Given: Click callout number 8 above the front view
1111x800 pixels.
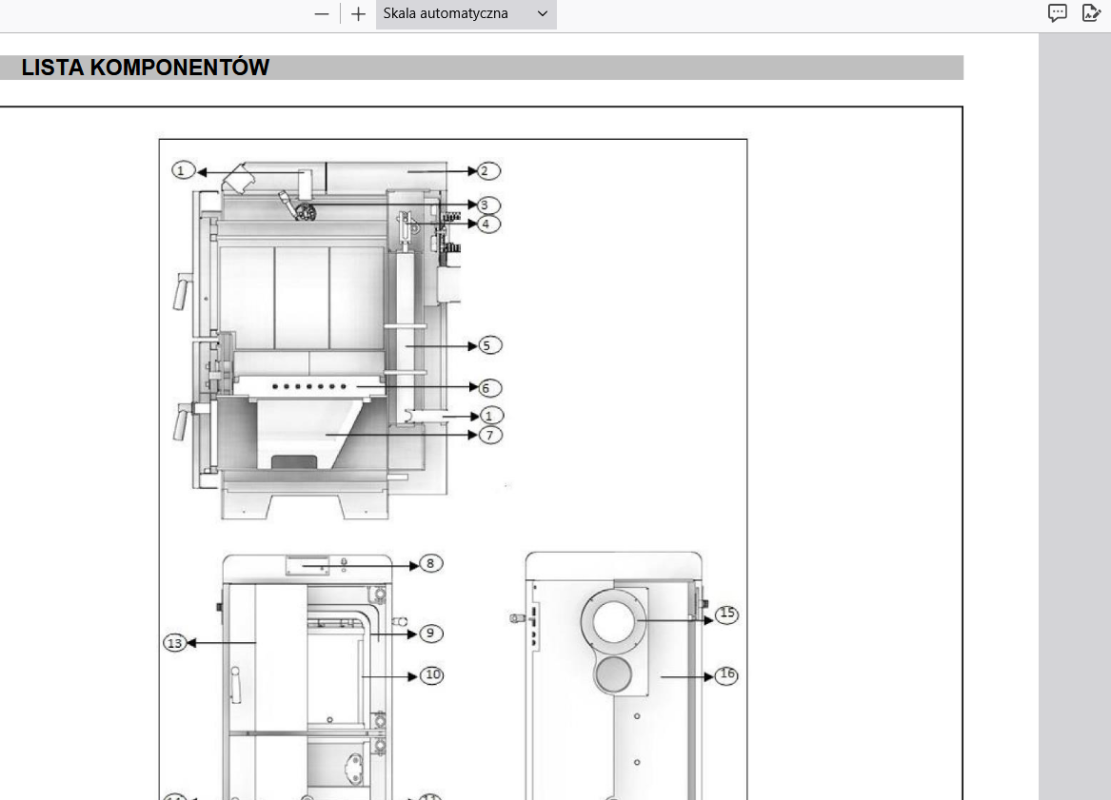Looking at the screenshot, I should pos(430,564).
